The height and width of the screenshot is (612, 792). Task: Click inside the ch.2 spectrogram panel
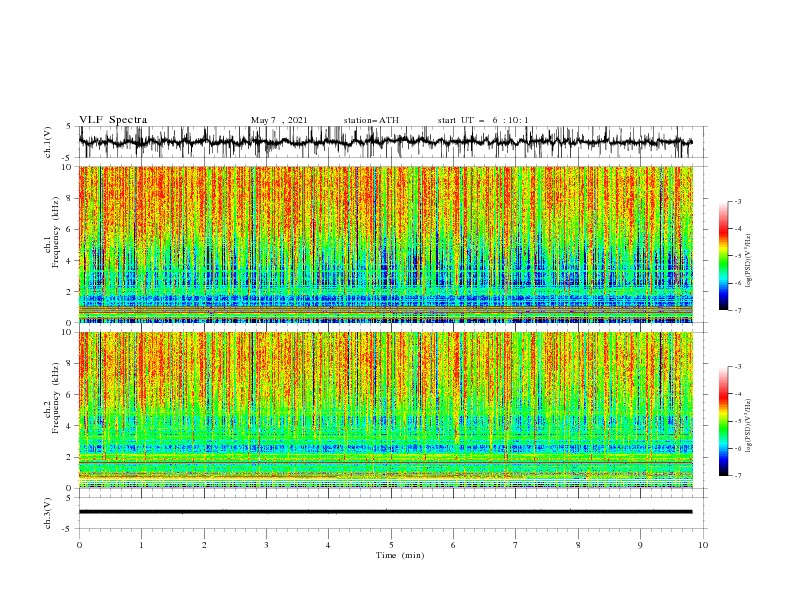(x=385, y=410)
